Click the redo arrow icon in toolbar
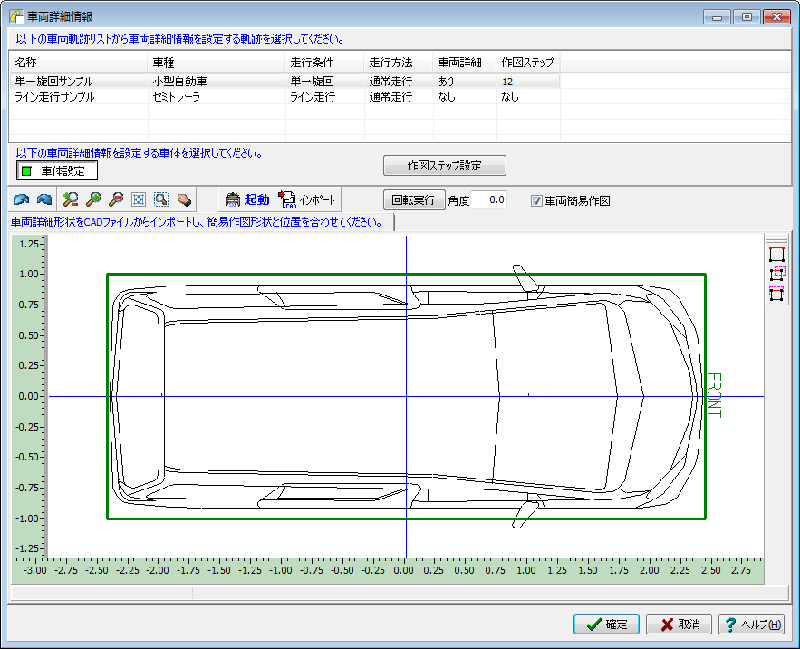The image size is (800, 649). 44,199
